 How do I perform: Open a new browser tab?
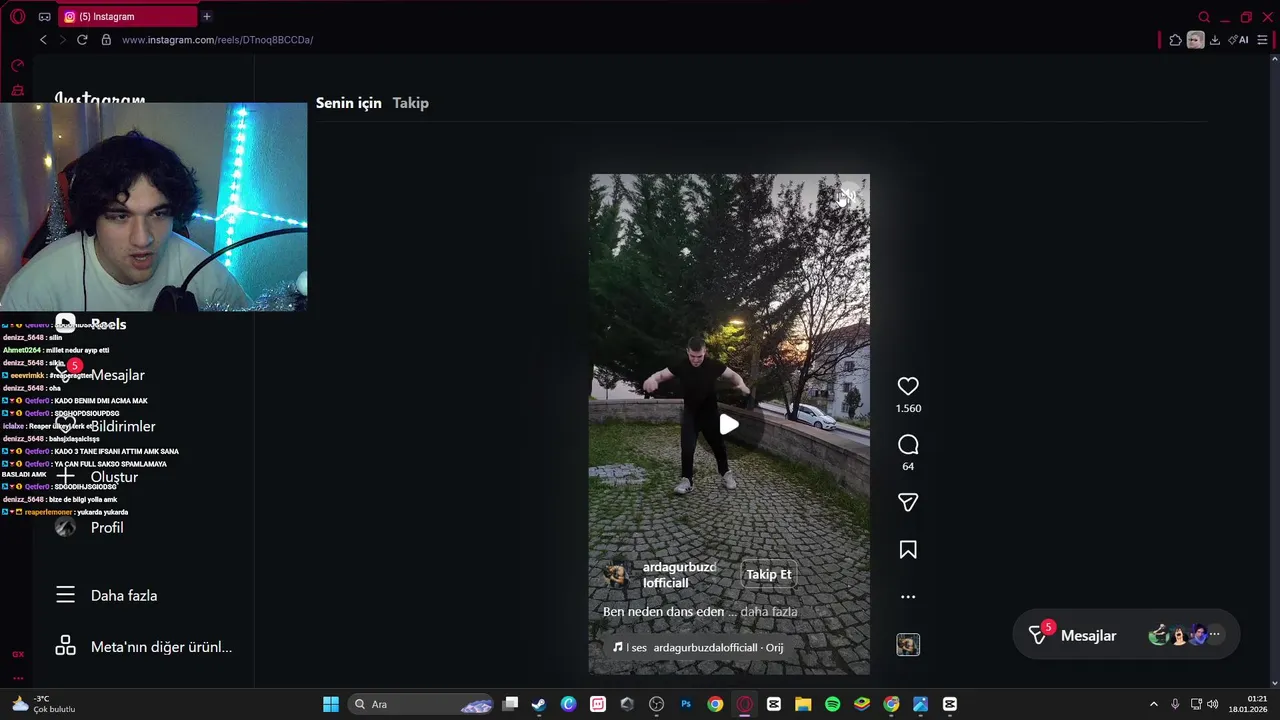(x=207, y=16)
